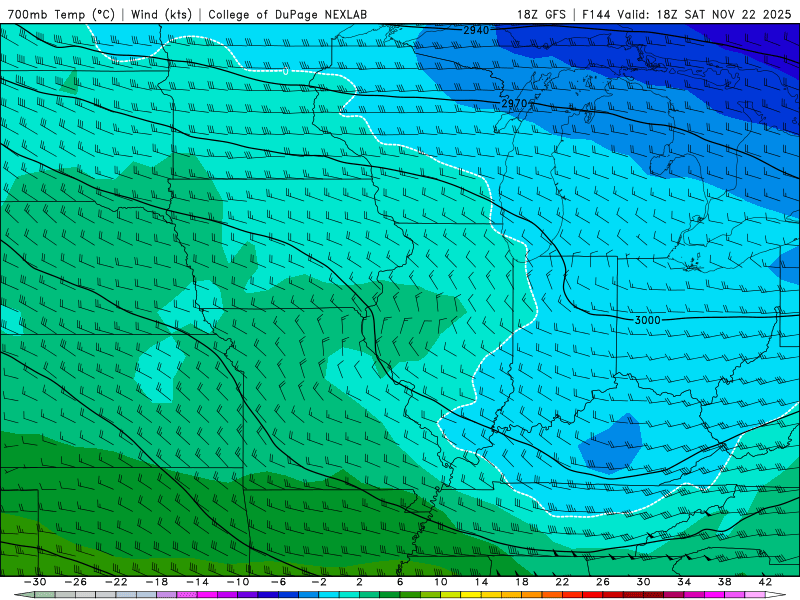Click the '30' value on the color scale
This screenshot has width=800, height=600.
(x=643, y=582)
